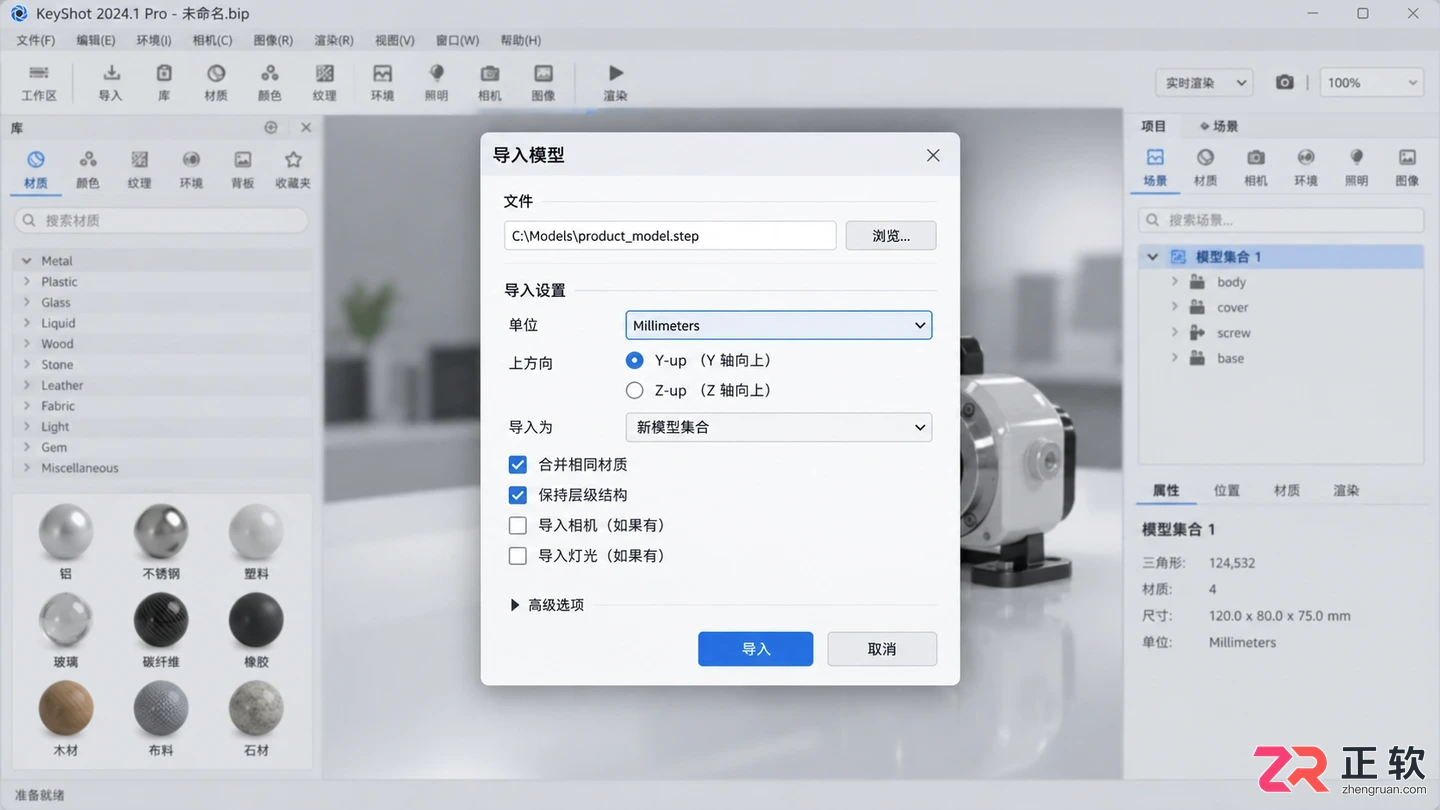1440x810 pixels.
Task: Open the 文件(F) menu
Action: [x=36, y=40]
